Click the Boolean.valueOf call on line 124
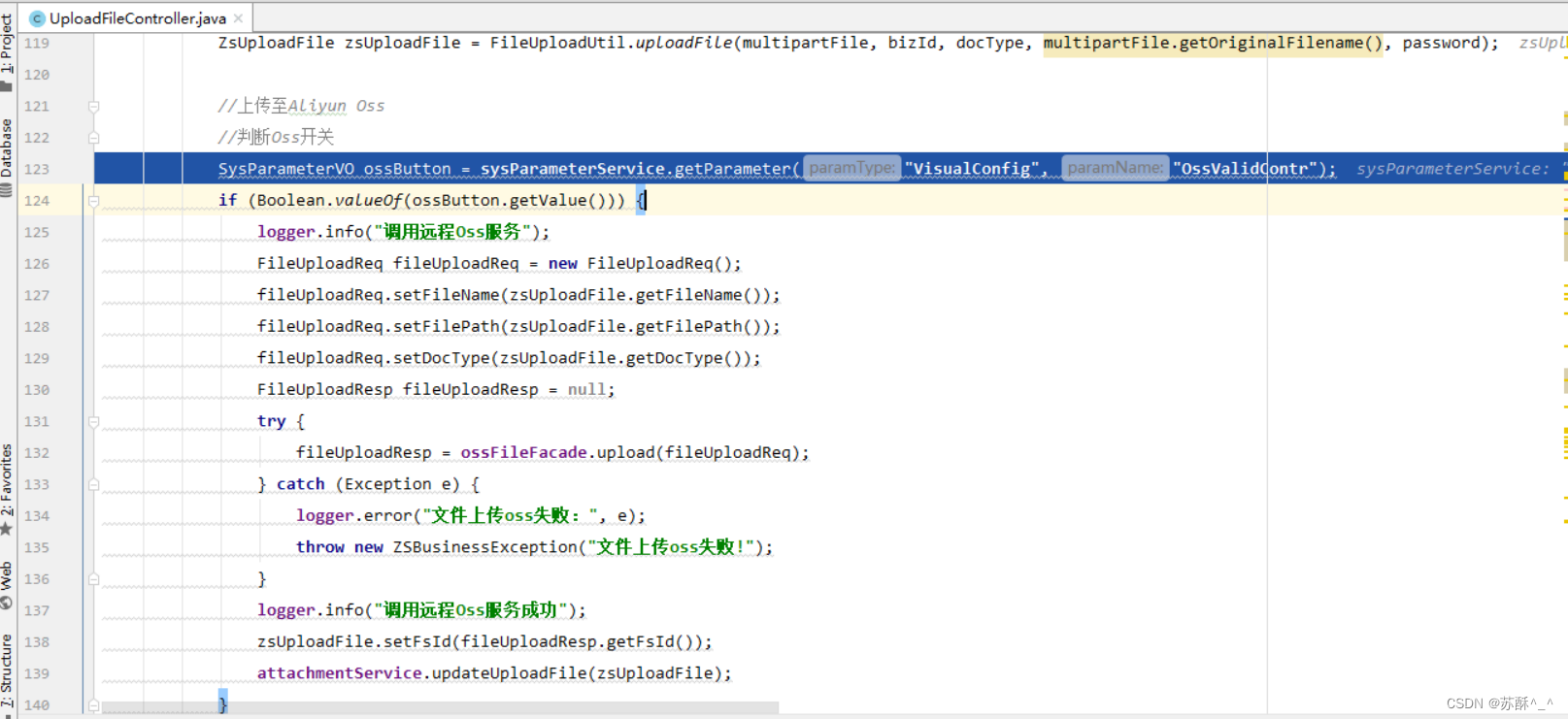 tap(329, 201)
